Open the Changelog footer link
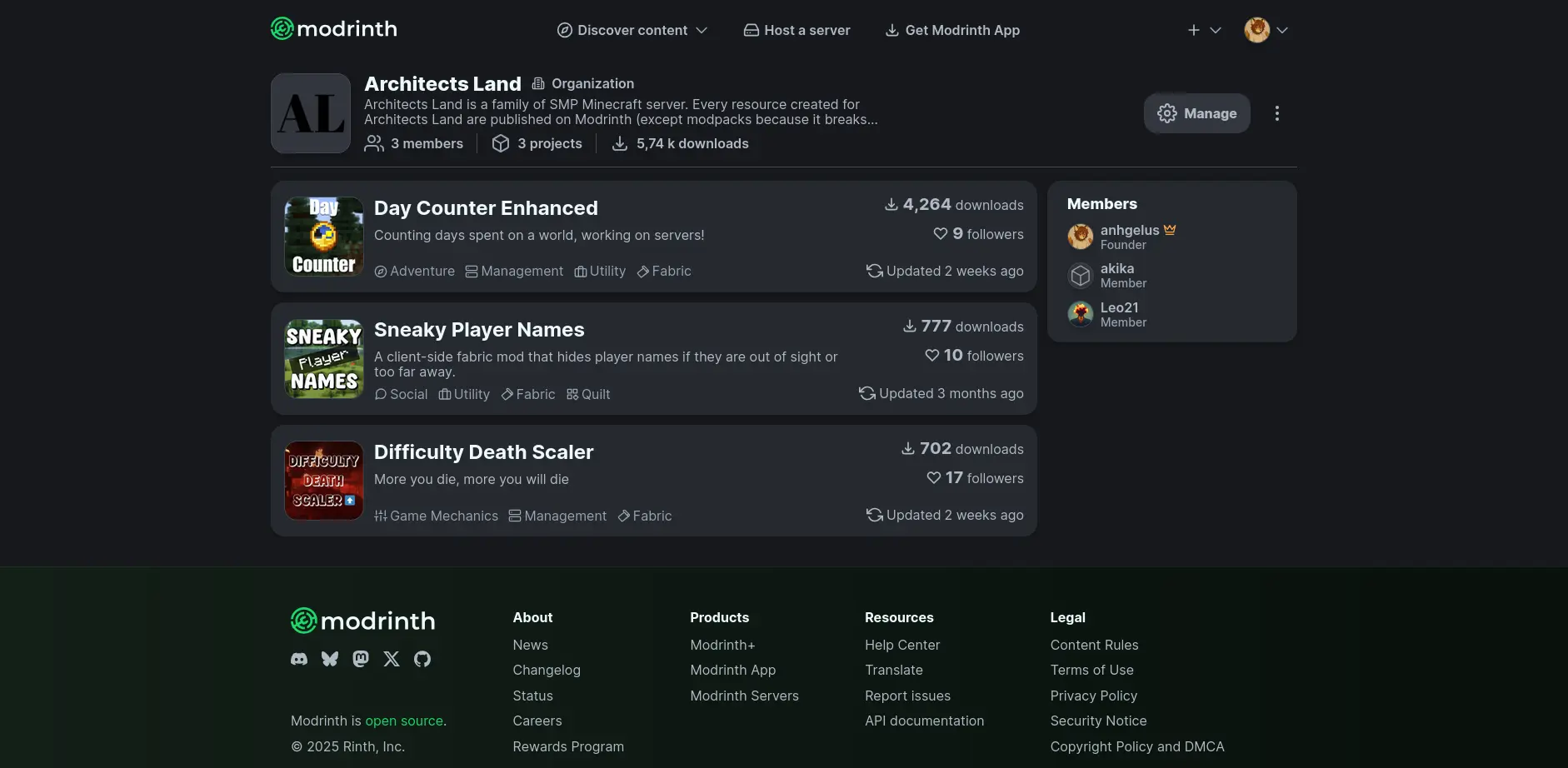The width and height of the screenshot is (1568, 768). point(547,671)
